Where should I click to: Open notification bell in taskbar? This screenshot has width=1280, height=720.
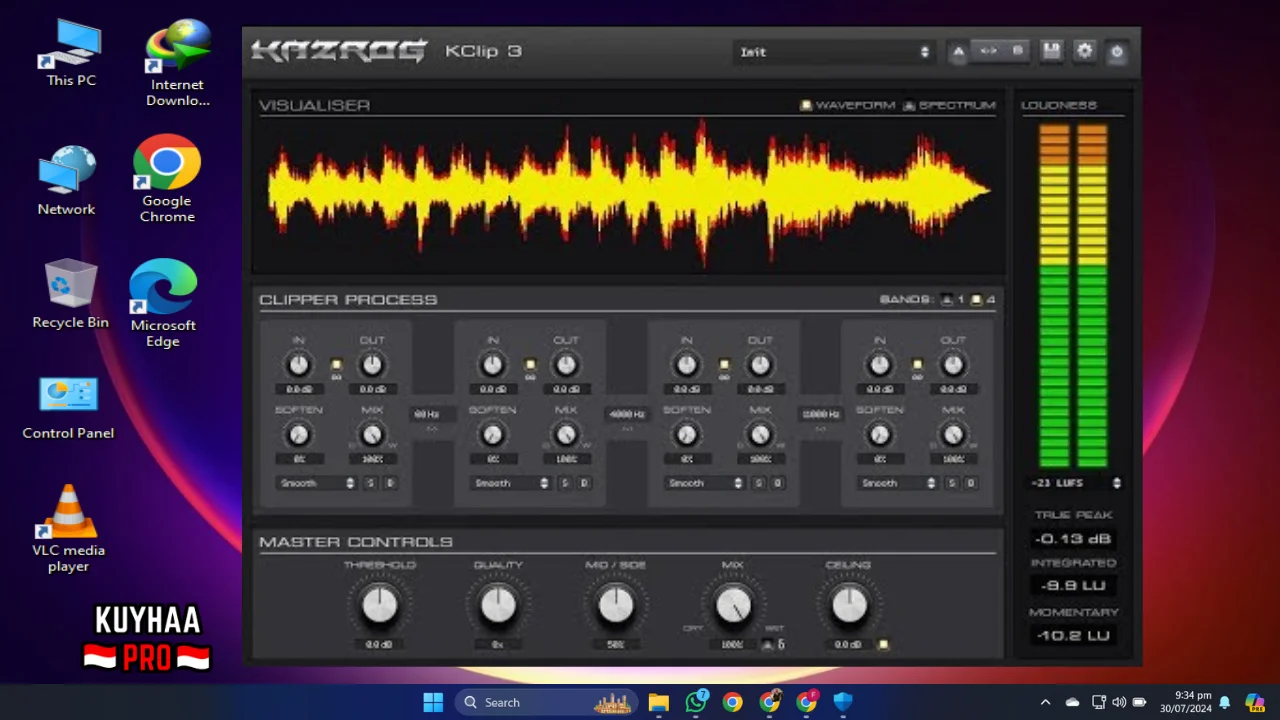[1224, 702]
